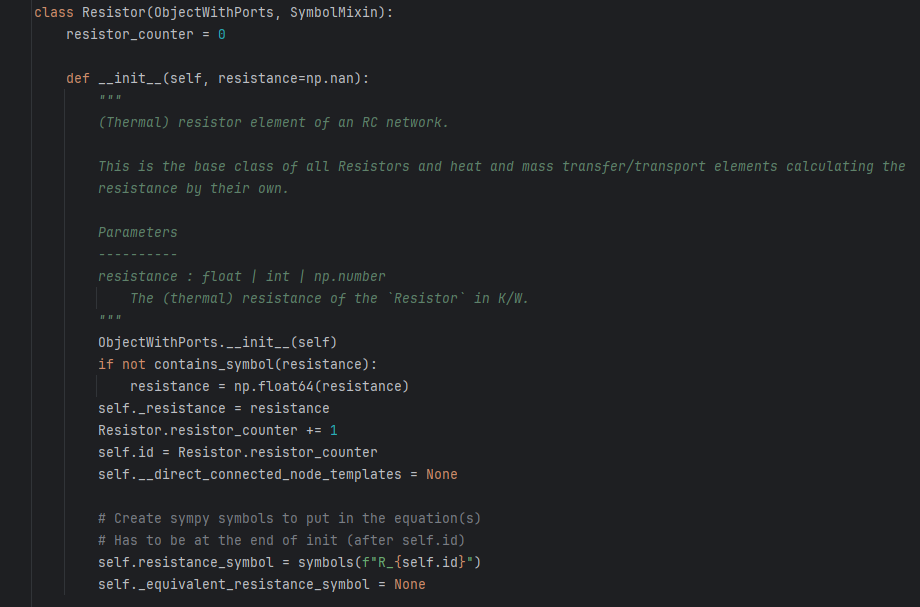The width and height of the screenshot is (920, 607).
Task: Click the 'Resistor.resistor_counter += 1' statement
Action: pyautogui.click(x=217, y=430)
